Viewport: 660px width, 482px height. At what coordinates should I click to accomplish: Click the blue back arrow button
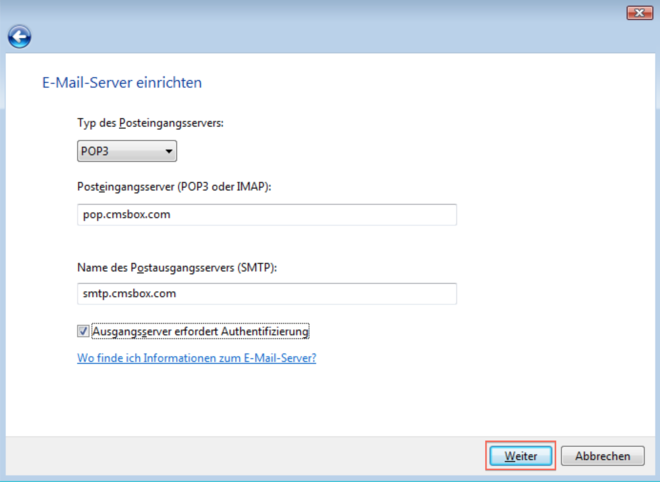pyautogui.click(x=19, y=37)
